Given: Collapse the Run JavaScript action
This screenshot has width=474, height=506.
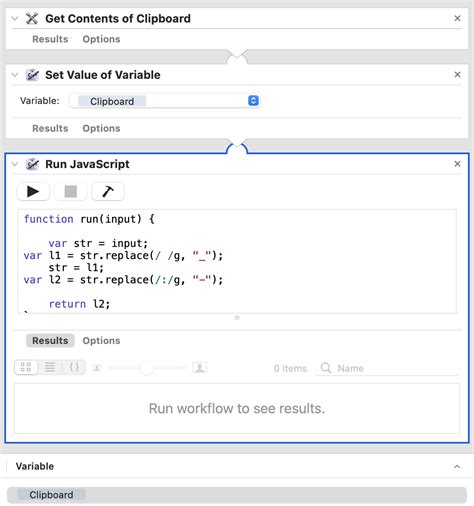Looking at the screenshot, I should [15, 164].
